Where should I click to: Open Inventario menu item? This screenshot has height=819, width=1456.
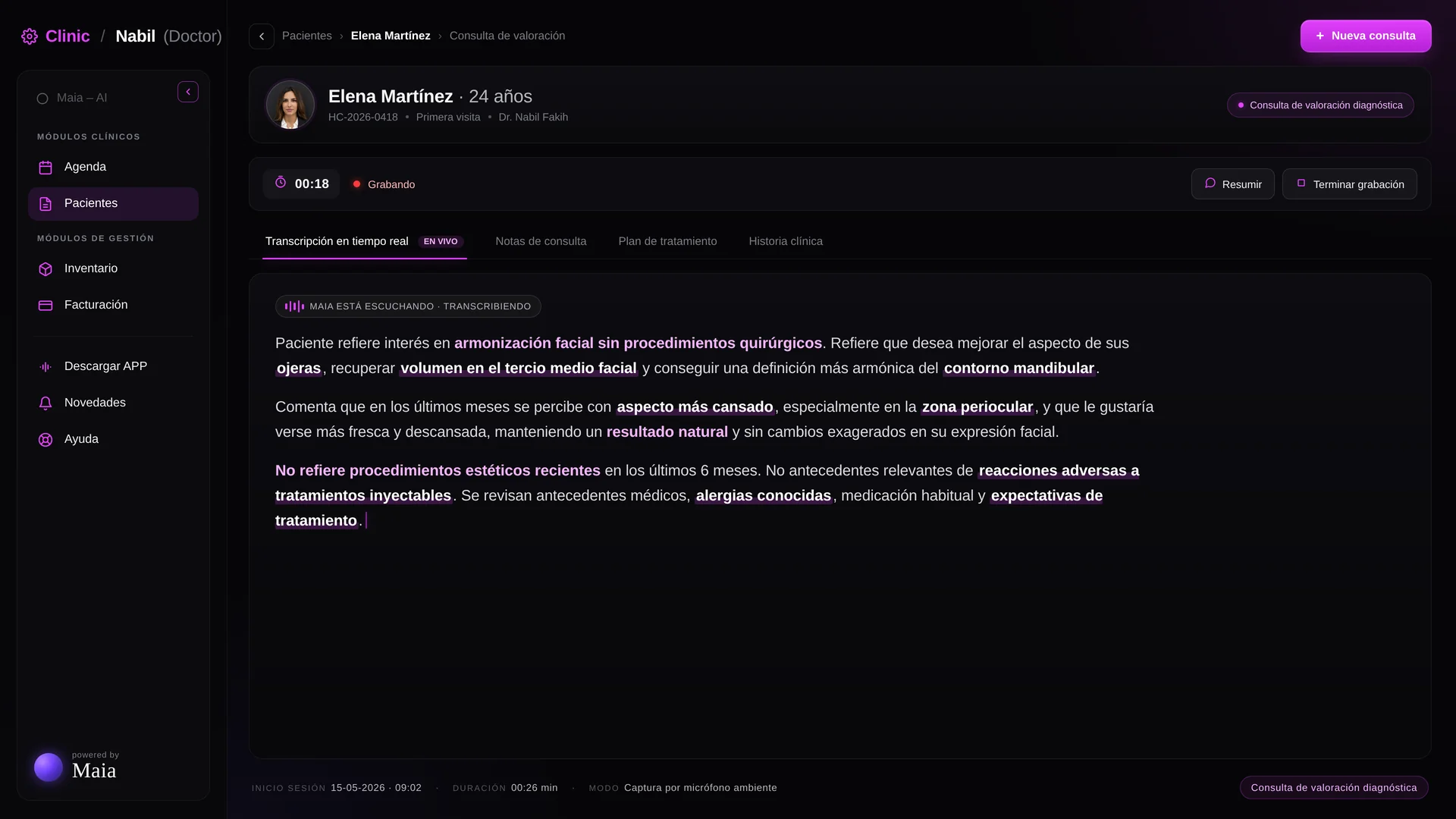[113, 269]
